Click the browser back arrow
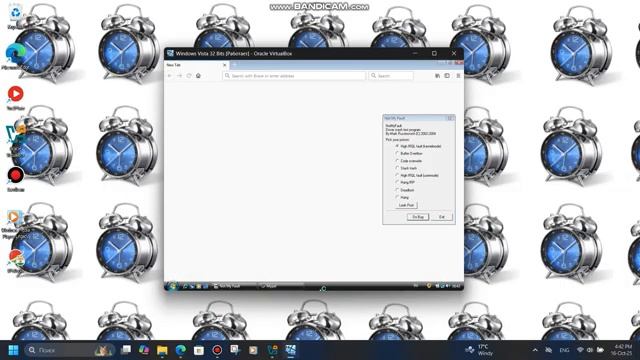The image size is (640, 360). (x=170, y=76)
